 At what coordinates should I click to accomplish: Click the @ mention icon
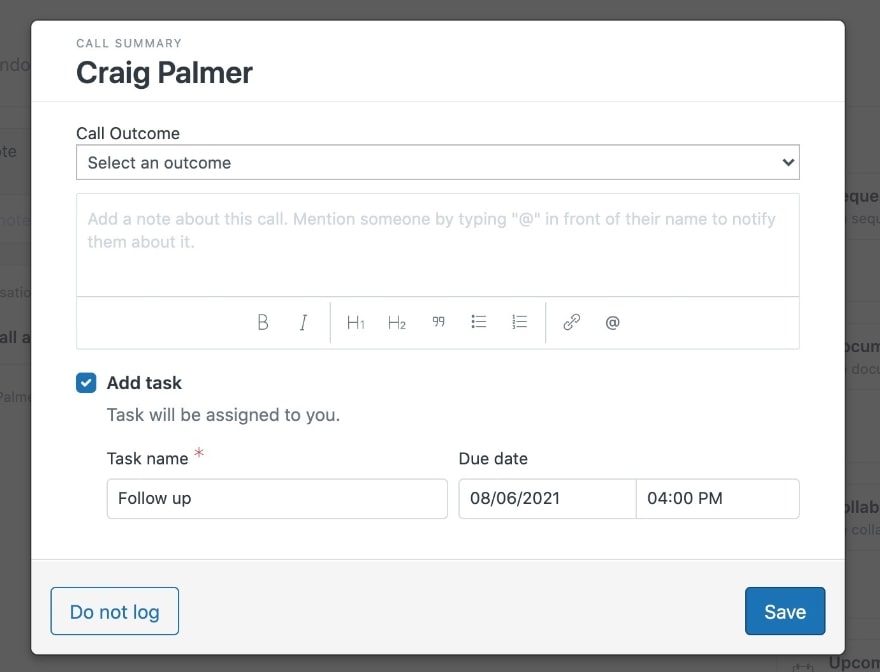pos(613,323)
